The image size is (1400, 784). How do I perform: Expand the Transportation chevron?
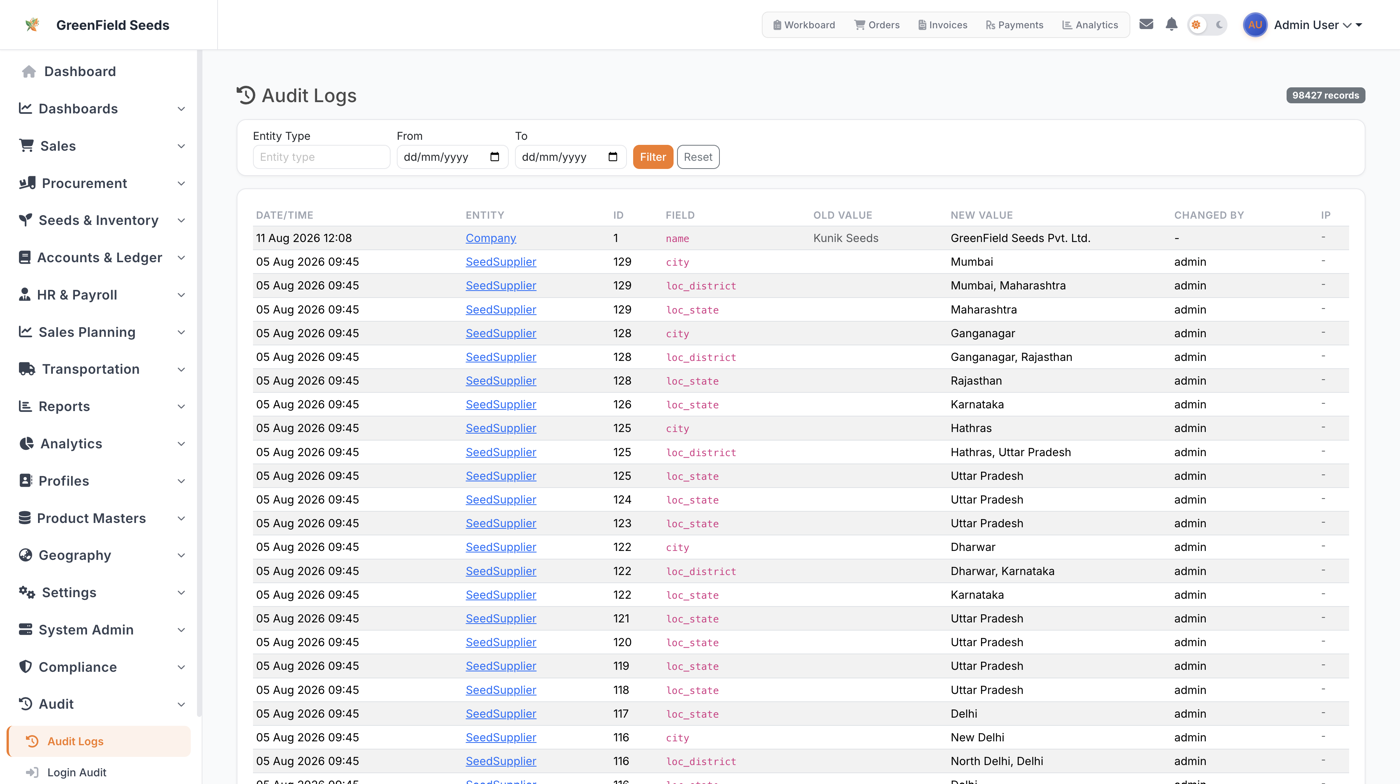(181, 369)
